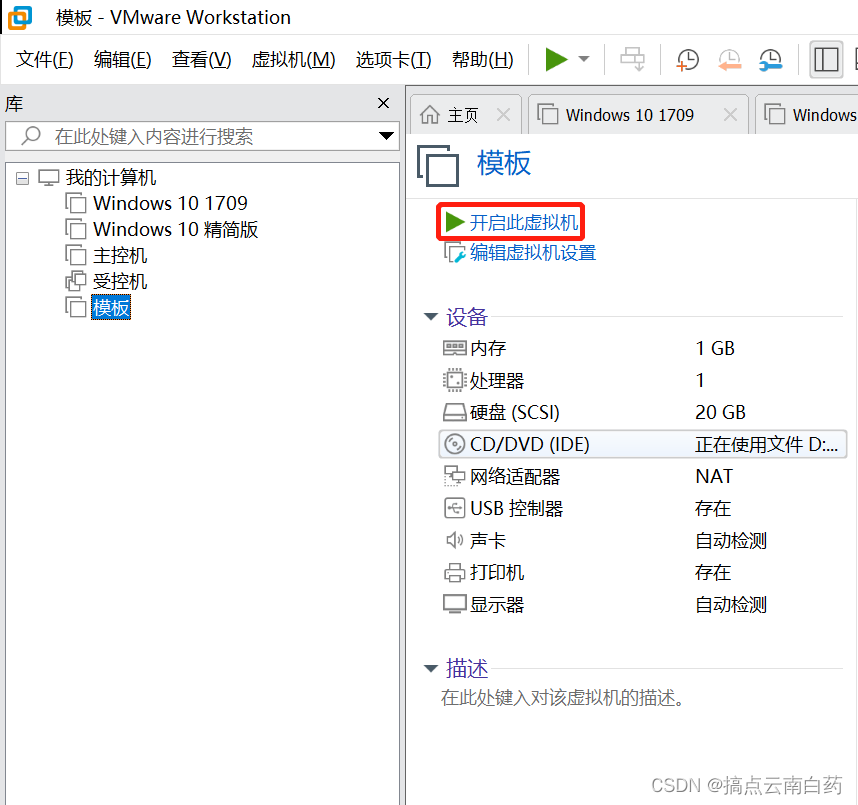Click the VM description text field
Viewport: 858px width, 805px height.
tap(563, 698)
